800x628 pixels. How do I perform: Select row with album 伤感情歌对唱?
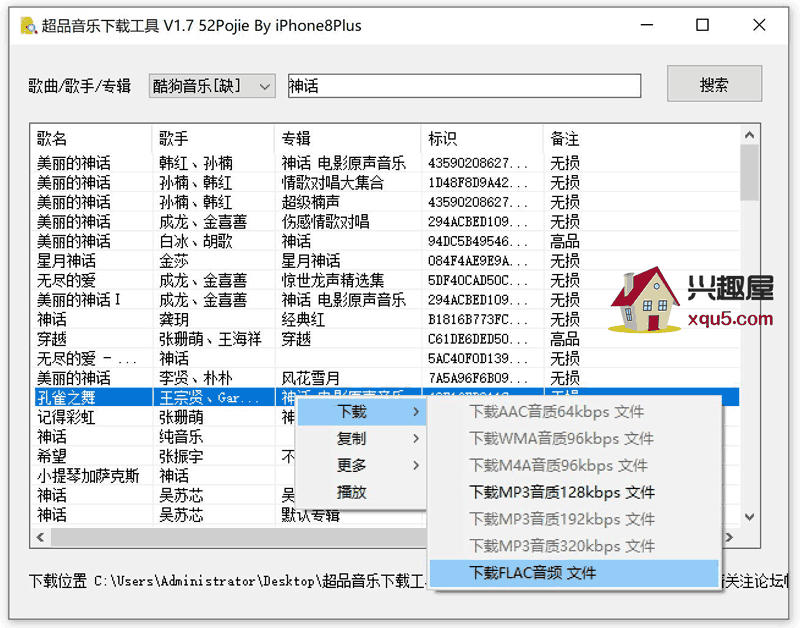(385, 221)
